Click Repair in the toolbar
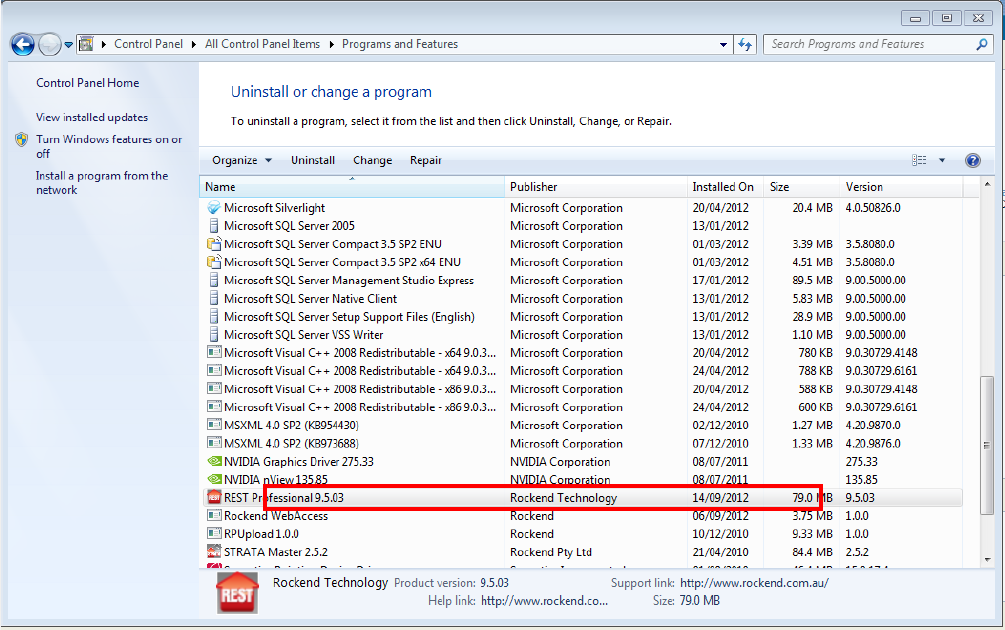1005x630 pixels. (426, 160)
